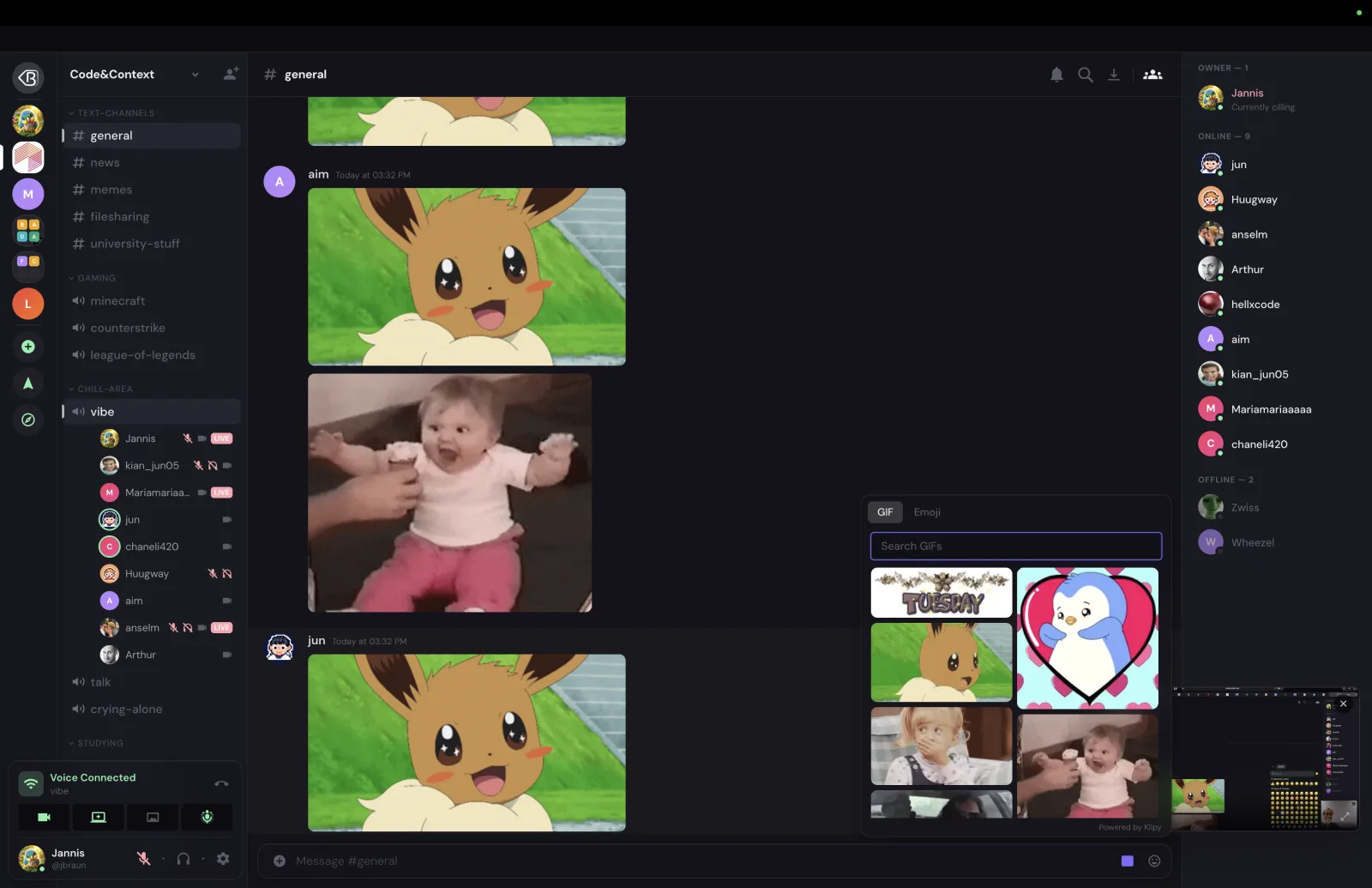The width and height of the screenshot is (1372, 888).
Task: Click aim's purple avatar in chat
Action: (280, 182)
